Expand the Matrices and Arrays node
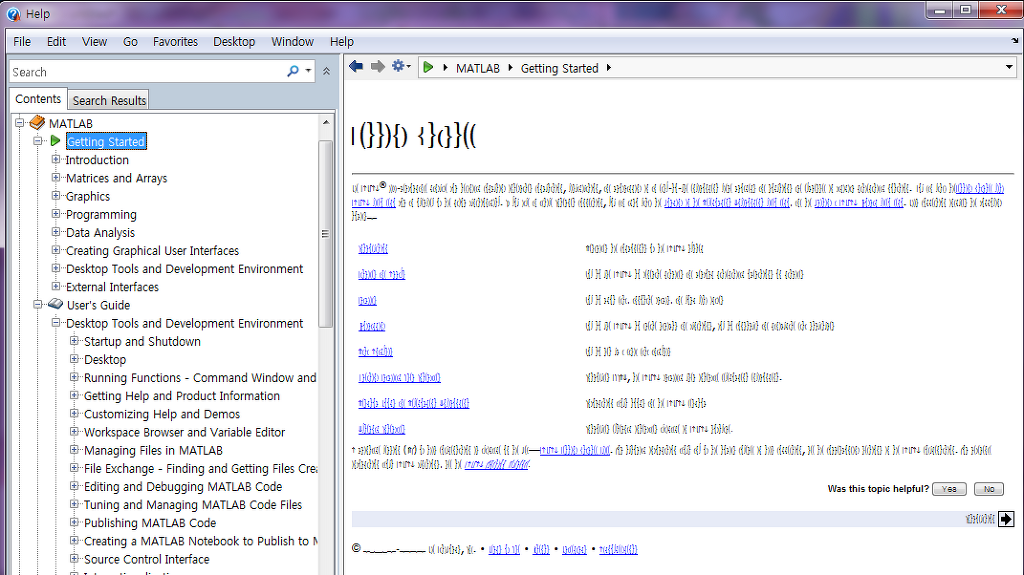Screen dimensions: 1024x575 click(x=56, y=178)
